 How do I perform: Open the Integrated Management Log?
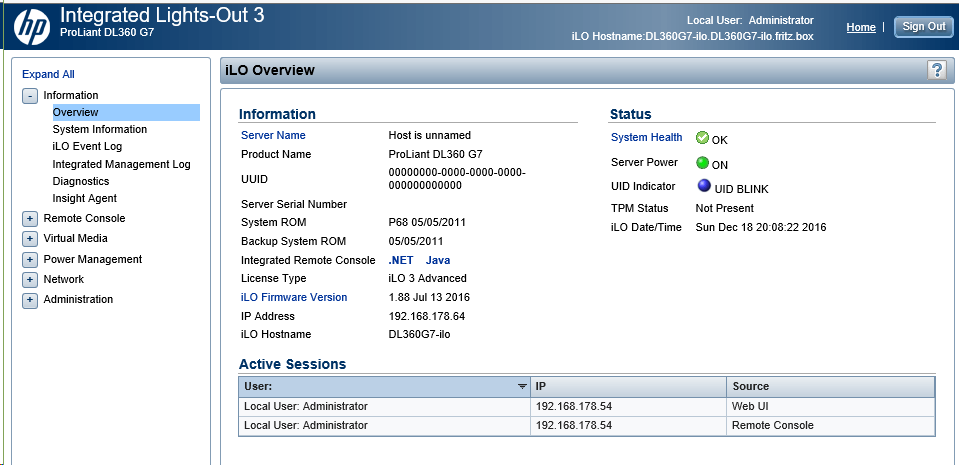(122, 164)
